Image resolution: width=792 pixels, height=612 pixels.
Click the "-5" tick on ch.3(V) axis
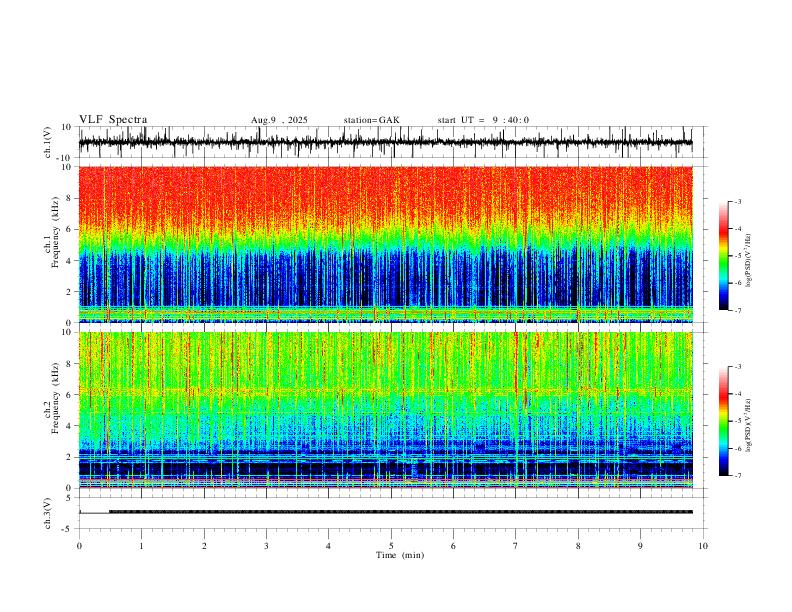pos(68,529)
